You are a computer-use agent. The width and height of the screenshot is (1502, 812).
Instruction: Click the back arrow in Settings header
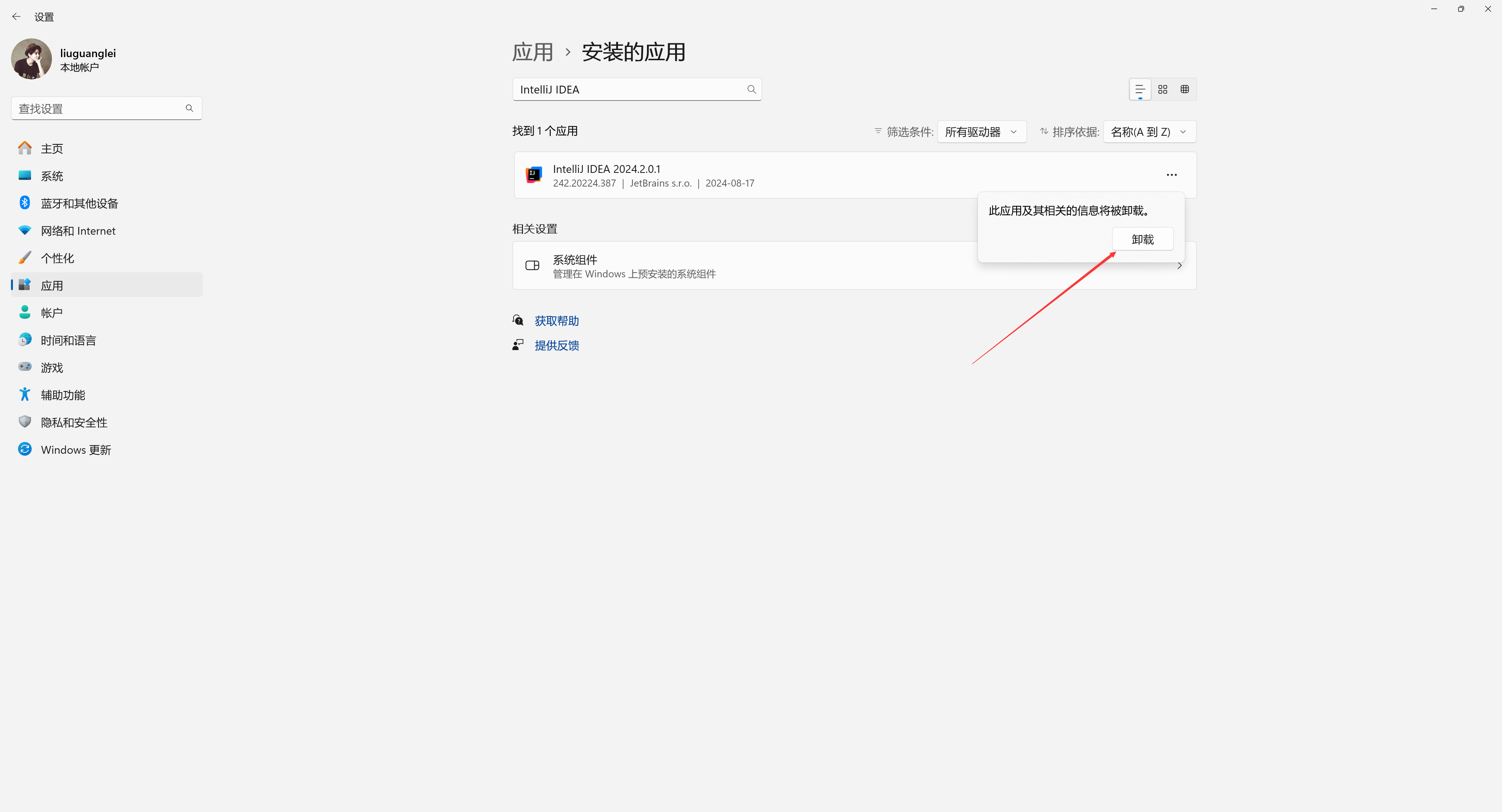(16, 17)
